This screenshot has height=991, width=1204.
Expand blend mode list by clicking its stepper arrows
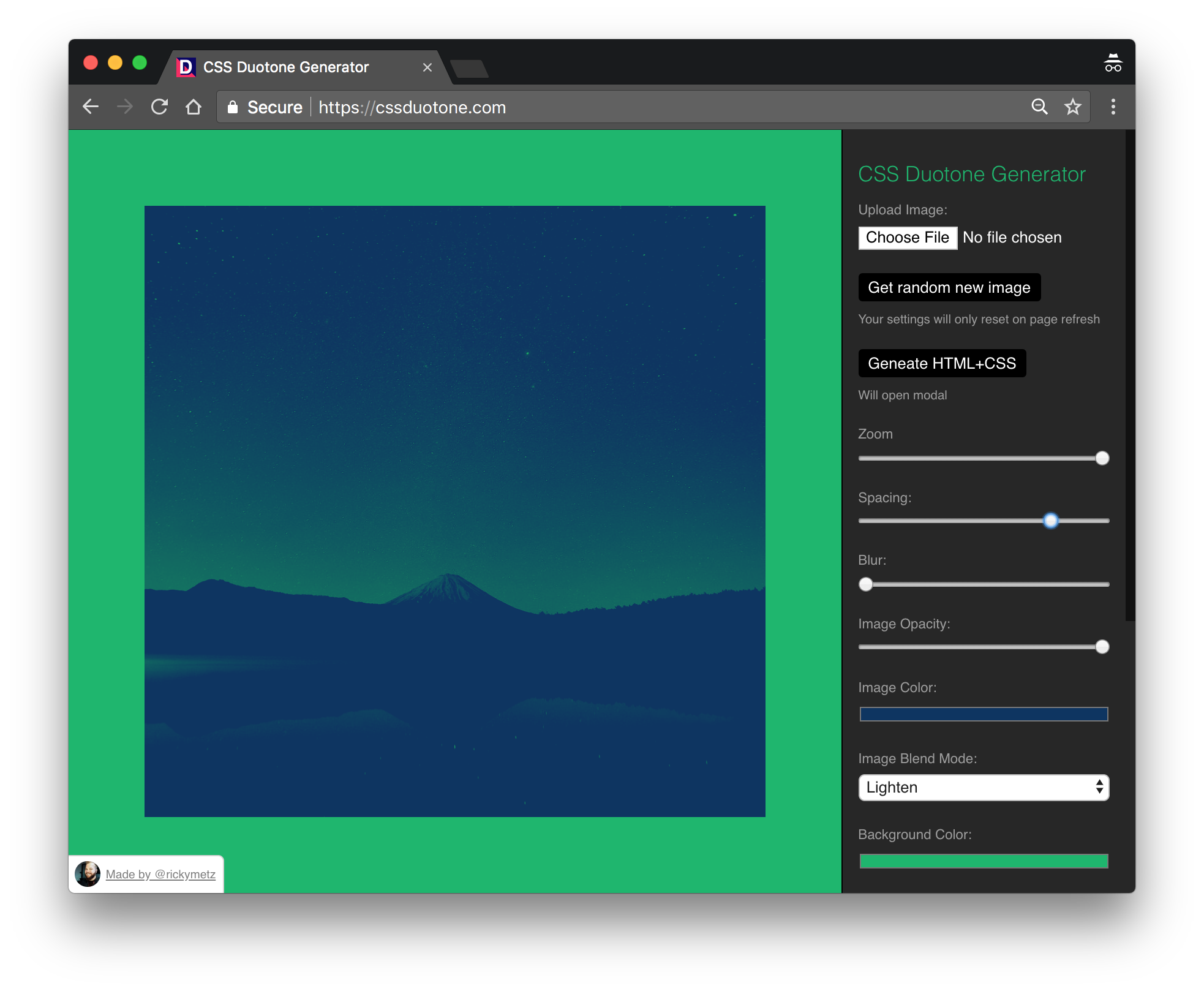pyautogui.click(x=1099, y=788)
